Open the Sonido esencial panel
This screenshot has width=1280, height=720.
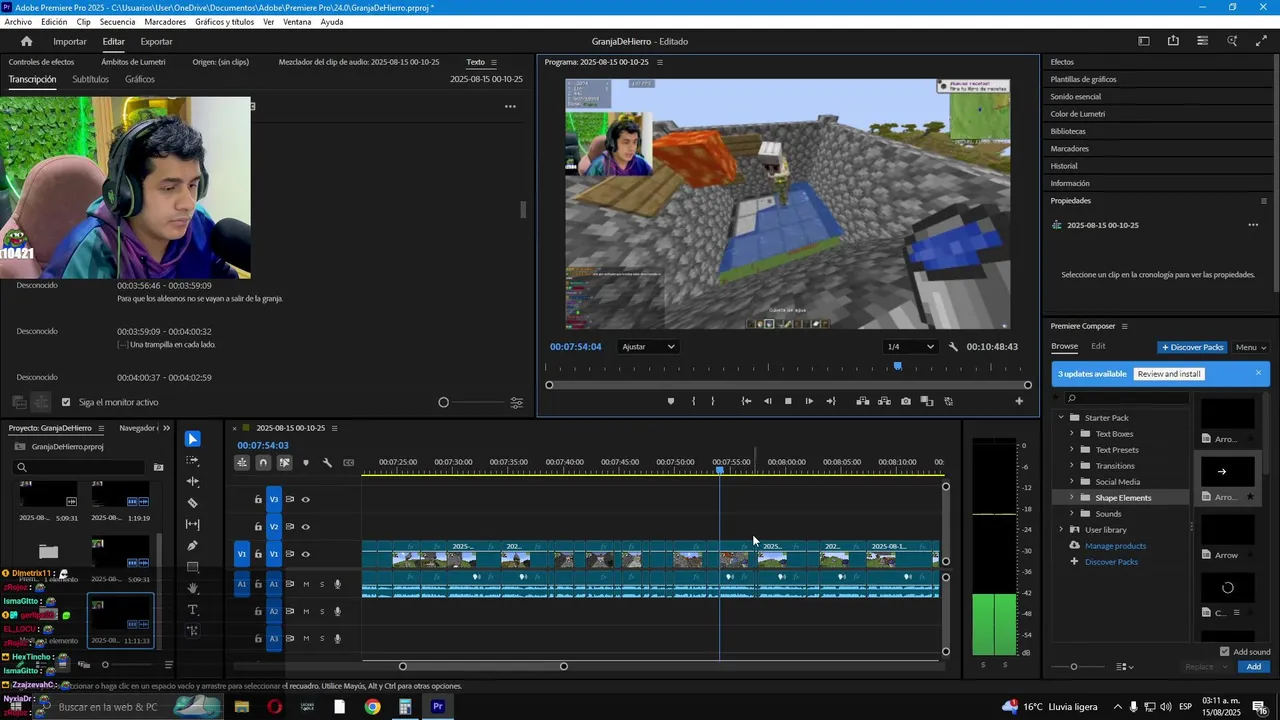pyautogui.click(x=1075, y=97)
